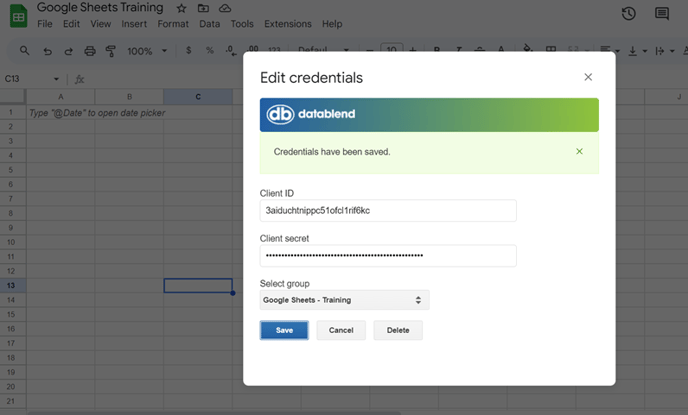
Task: Select row 1 header
Action: [13, 112]
